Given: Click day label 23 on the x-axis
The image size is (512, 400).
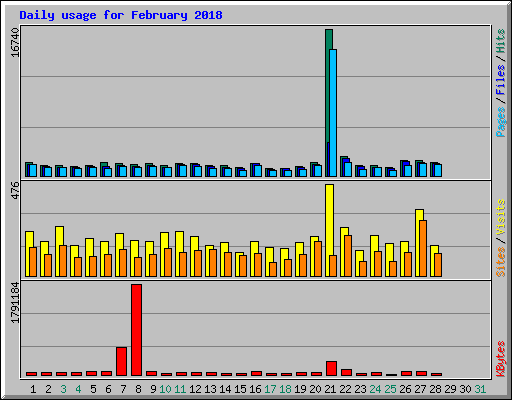Looking at the screenshot, I should [360, 389].
